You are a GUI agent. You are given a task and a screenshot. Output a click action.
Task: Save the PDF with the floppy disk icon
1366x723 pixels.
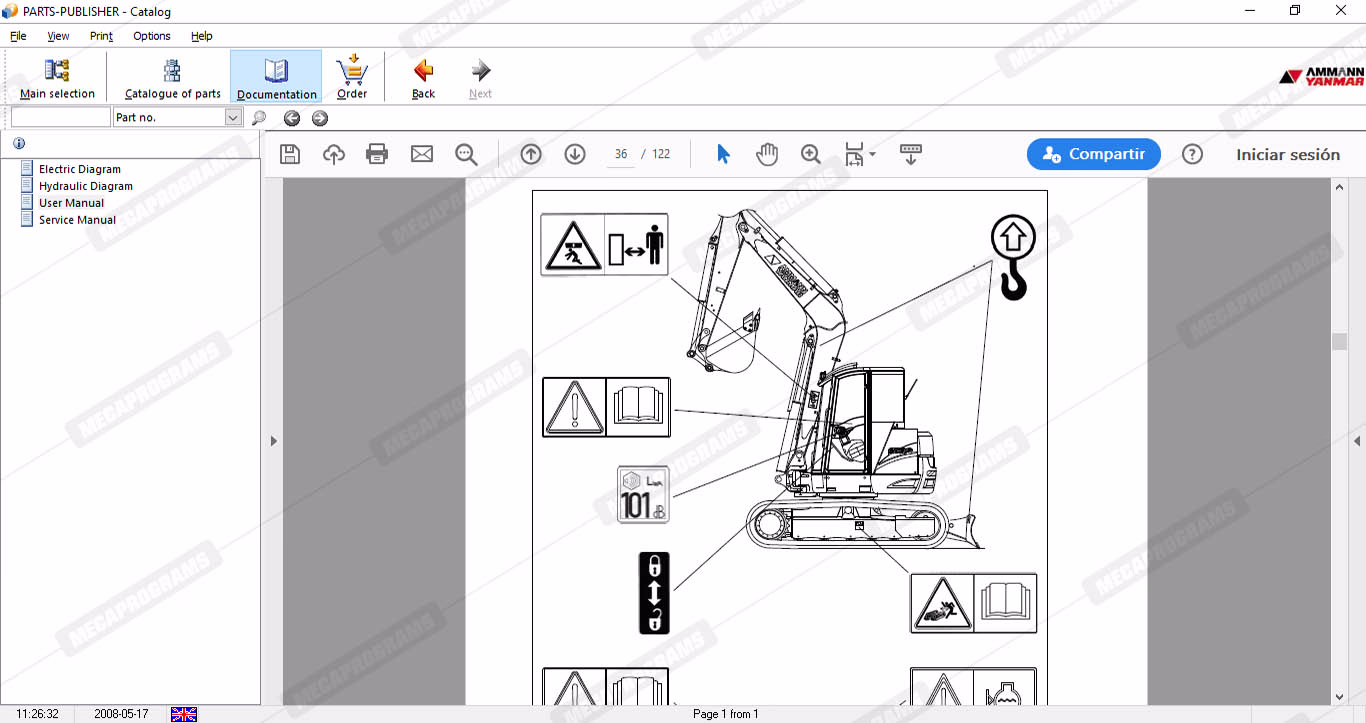pyautogui.click(x=290, y=154)
